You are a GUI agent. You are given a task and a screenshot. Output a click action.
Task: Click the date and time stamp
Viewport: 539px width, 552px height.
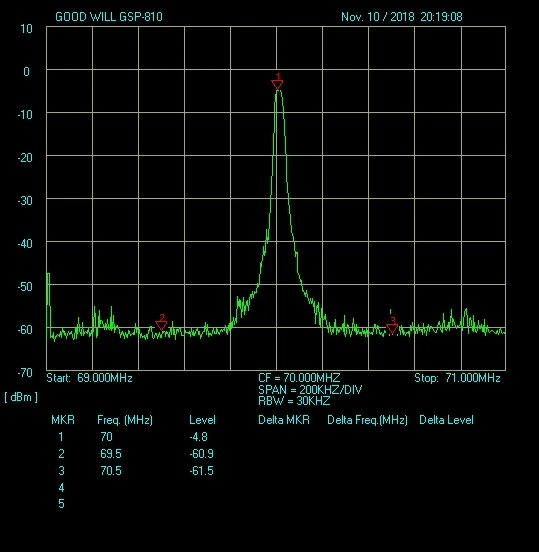pyautogui.click(x=402, y=17)
